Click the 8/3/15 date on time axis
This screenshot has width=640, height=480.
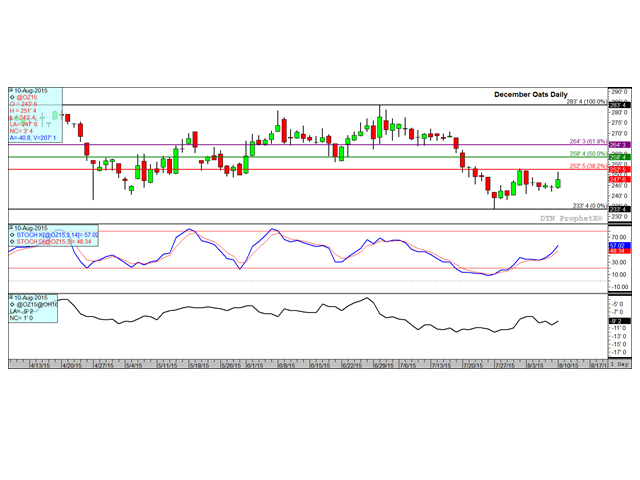pos(535,365)
